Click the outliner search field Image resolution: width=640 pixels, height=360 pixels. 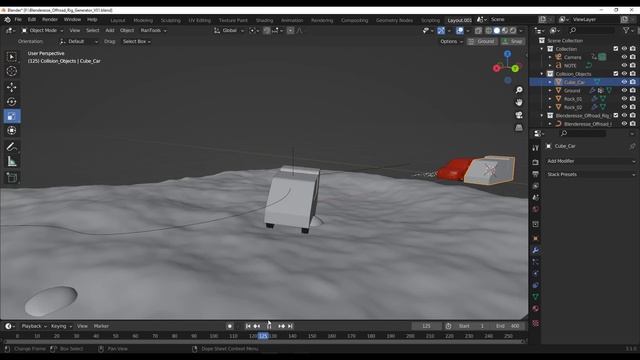pyautogui.click(x=591, y=30)
